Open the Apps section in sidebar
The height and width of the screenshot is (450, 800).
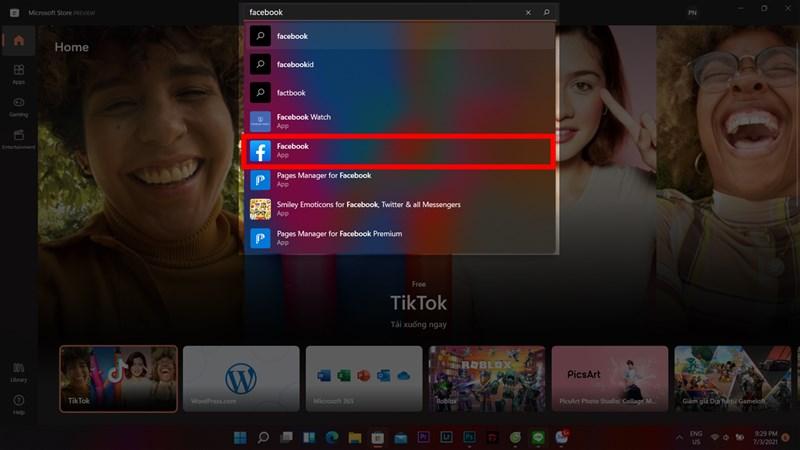(x=19, y=74)
